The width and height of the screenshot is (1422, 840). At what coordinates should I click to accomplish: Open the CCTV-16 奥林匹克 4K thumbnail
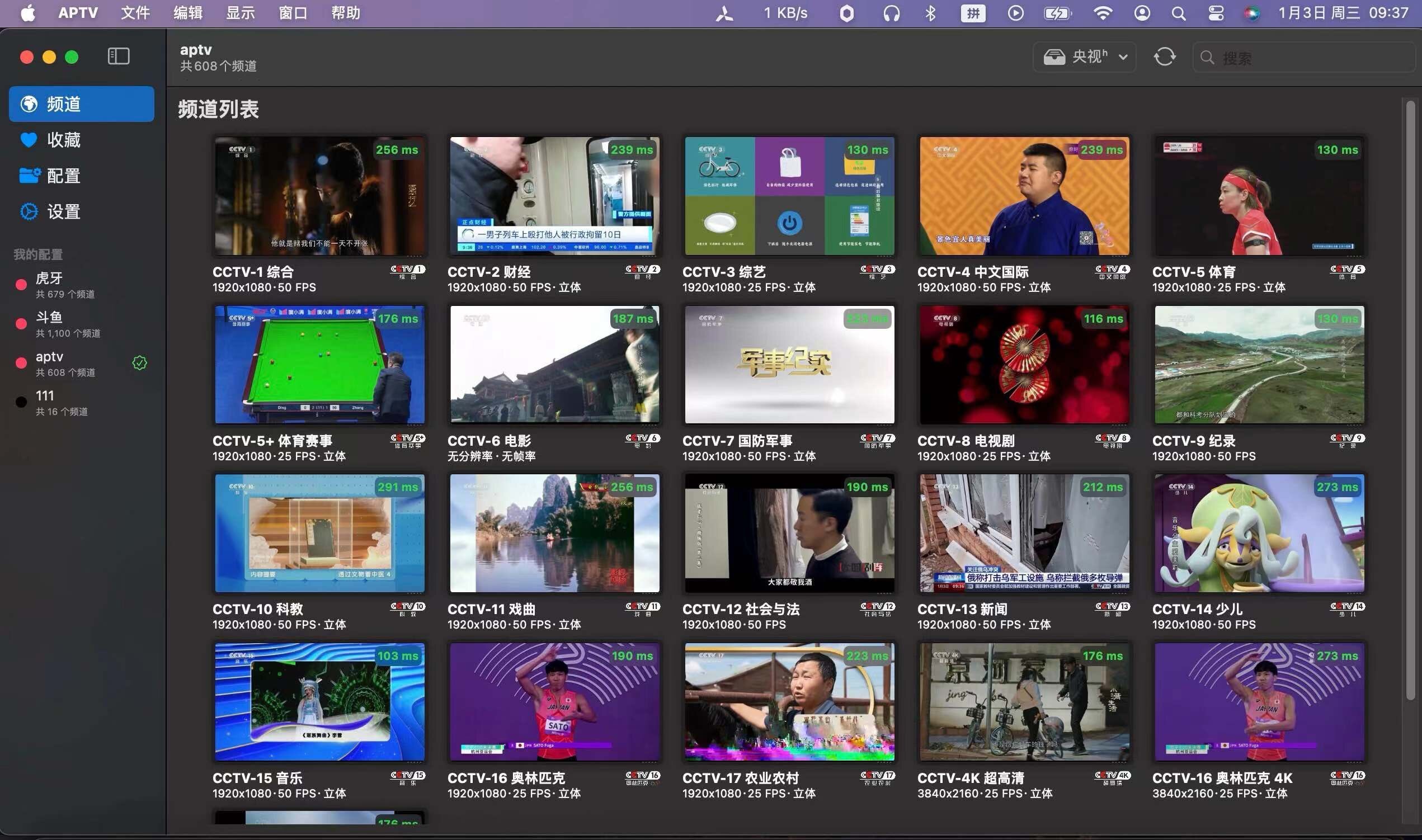pos(1260,702)
